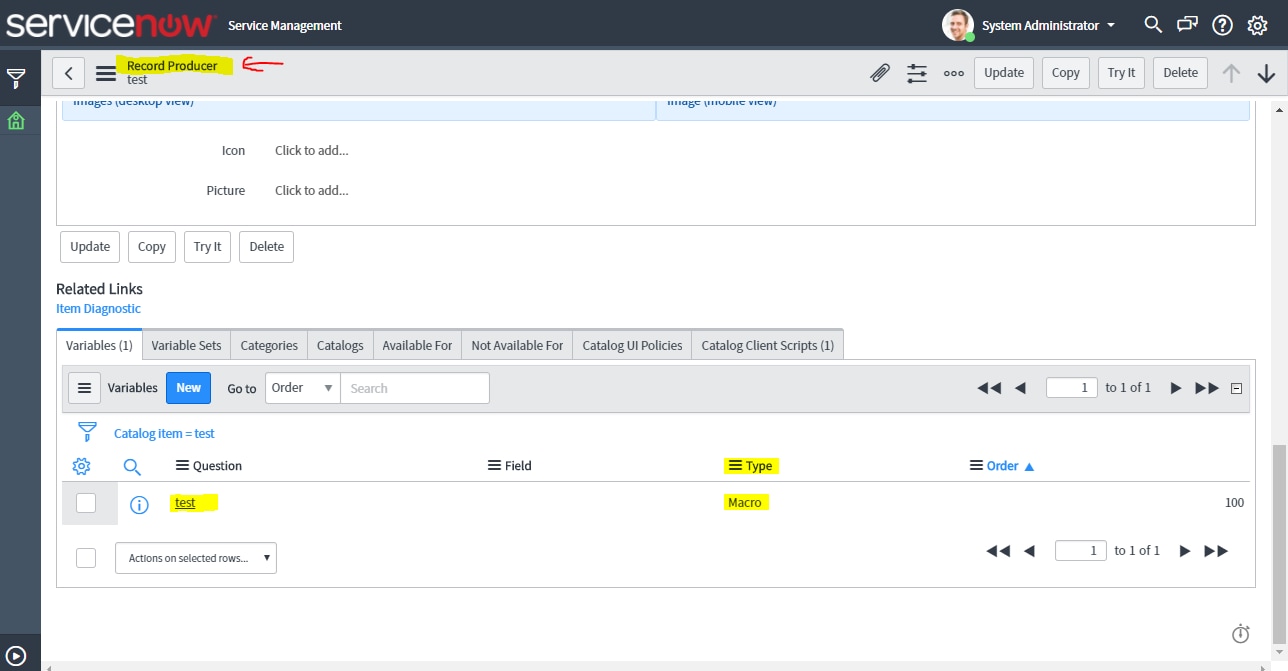Screen dimensions: 1288x671
Task: Toggle the select-all rows checkbox
Action: click(x=86, y=558)
